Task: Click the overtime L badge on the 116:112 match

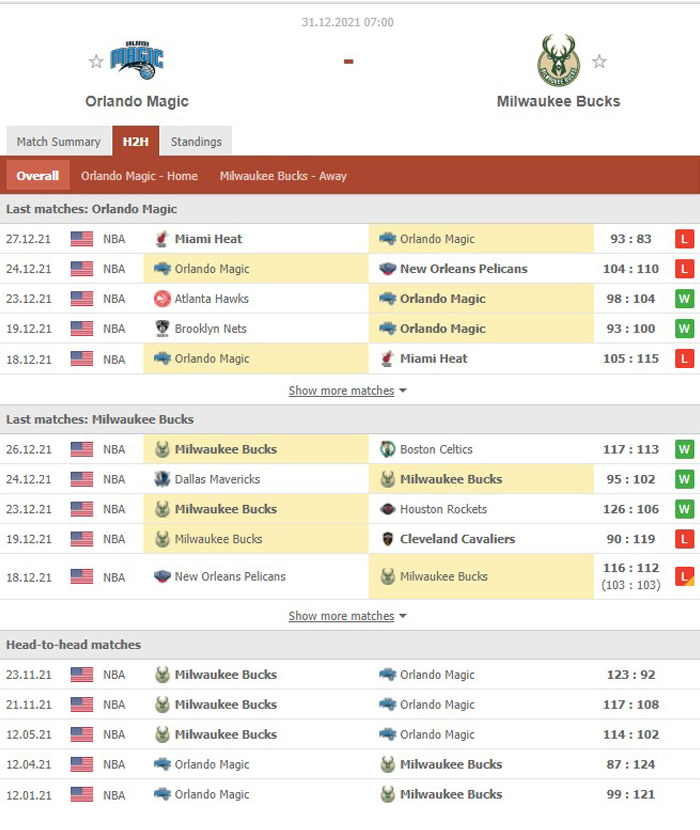Action: tap(684, 576)
